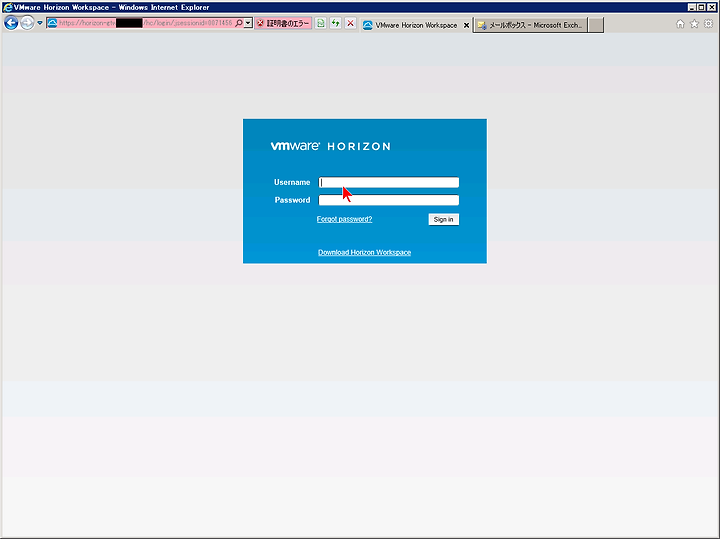The image size is (720, 539).
Task: Click the Download Horizon Workspace link
Action: [365, 252]
